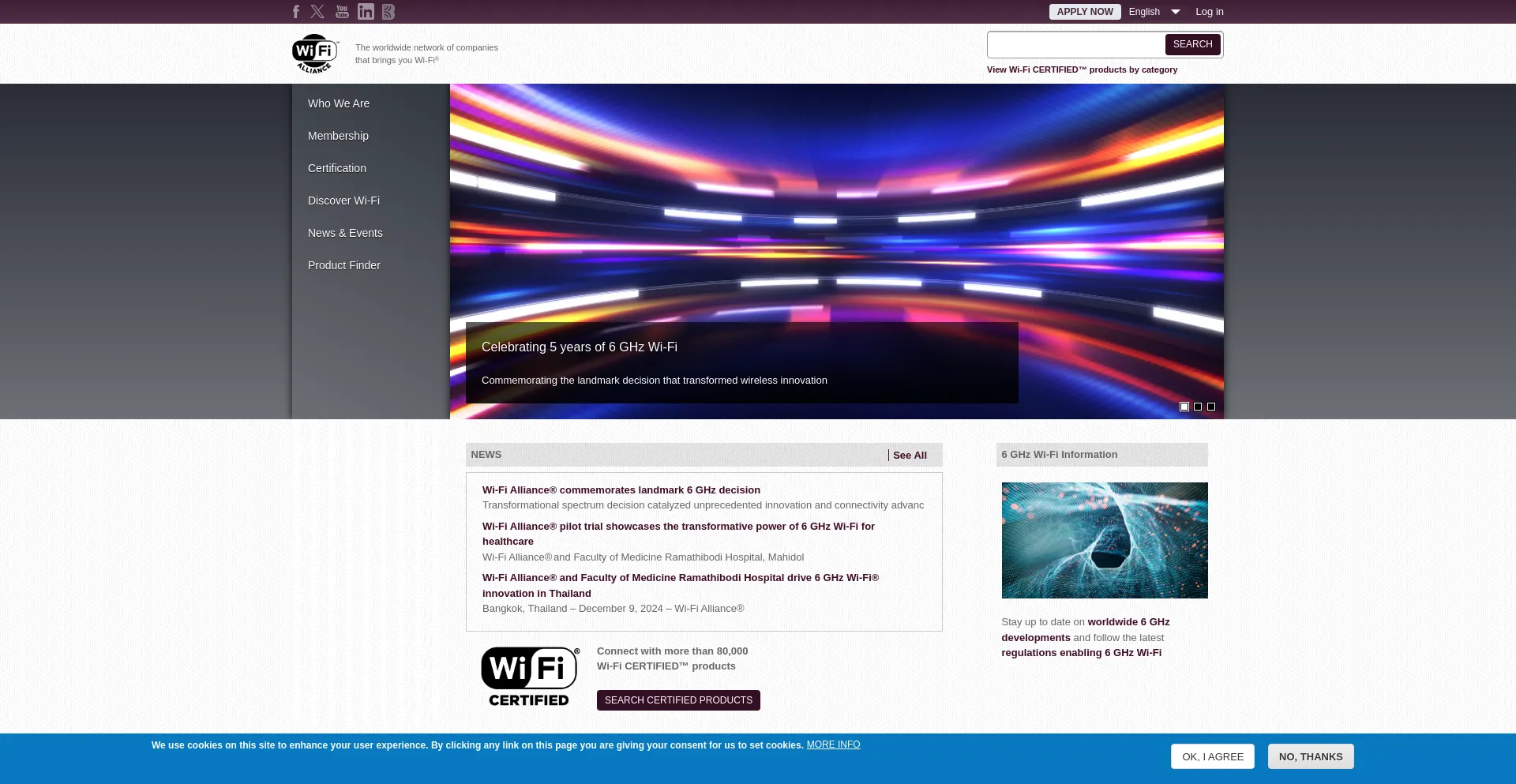Open the X (Twitter) social icon
The image size is (1516, 784).
tap(317, 12)
